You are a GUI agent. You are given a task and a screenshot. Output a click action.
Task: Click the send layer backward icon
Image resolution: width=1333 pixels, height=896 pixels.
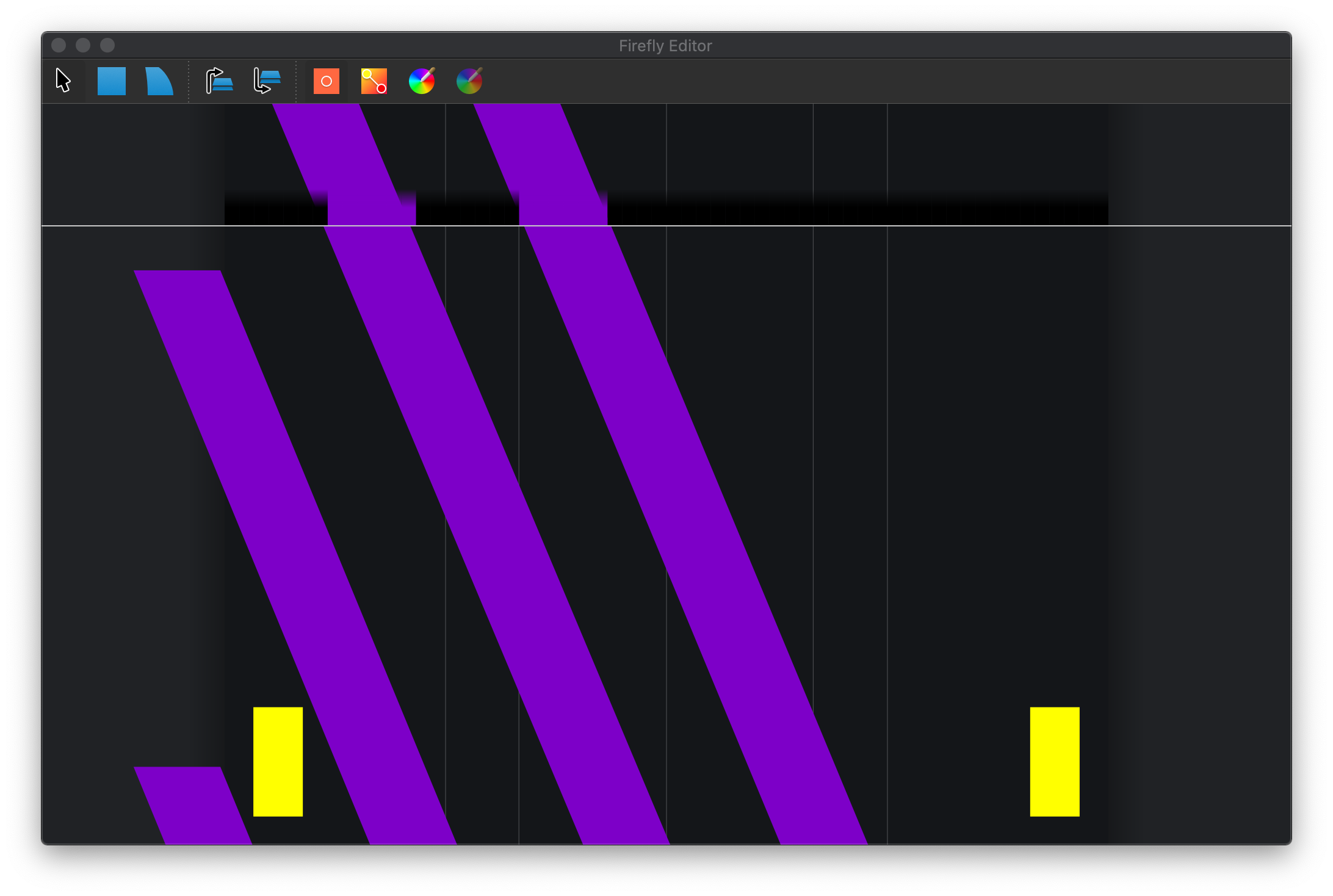point(267,81)
